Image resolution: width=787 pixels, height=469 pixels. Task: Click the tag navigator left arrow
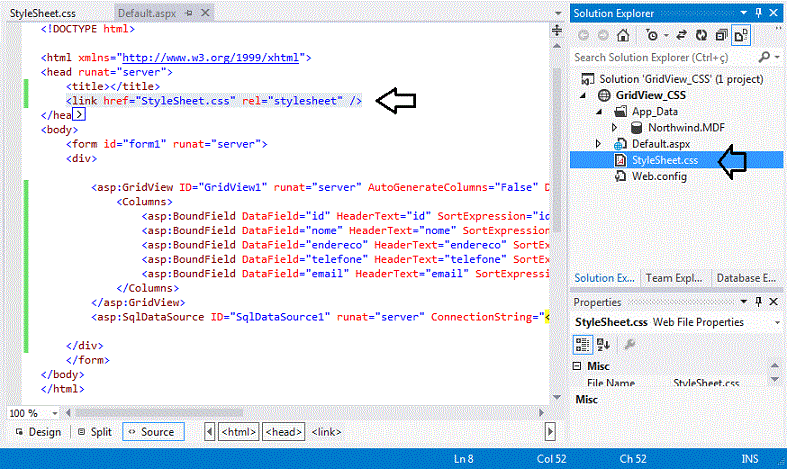pos(210,432)
